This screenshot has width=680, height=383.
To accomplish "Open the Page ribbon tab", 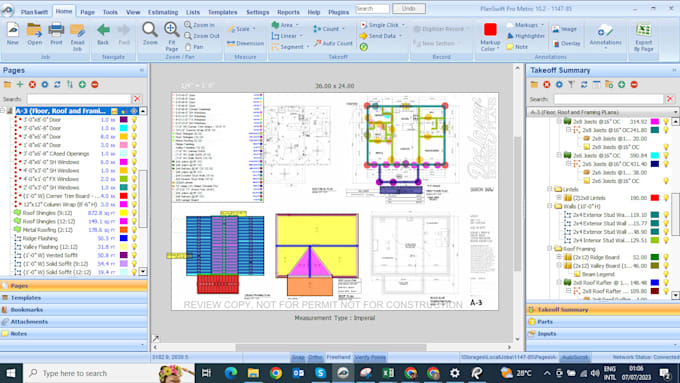I will 87,12.
